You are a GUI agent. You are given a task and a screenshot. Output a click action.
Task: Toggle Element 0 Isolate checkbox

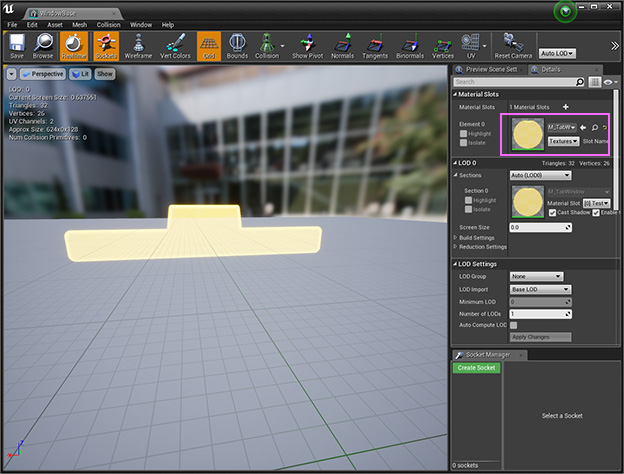463,142
